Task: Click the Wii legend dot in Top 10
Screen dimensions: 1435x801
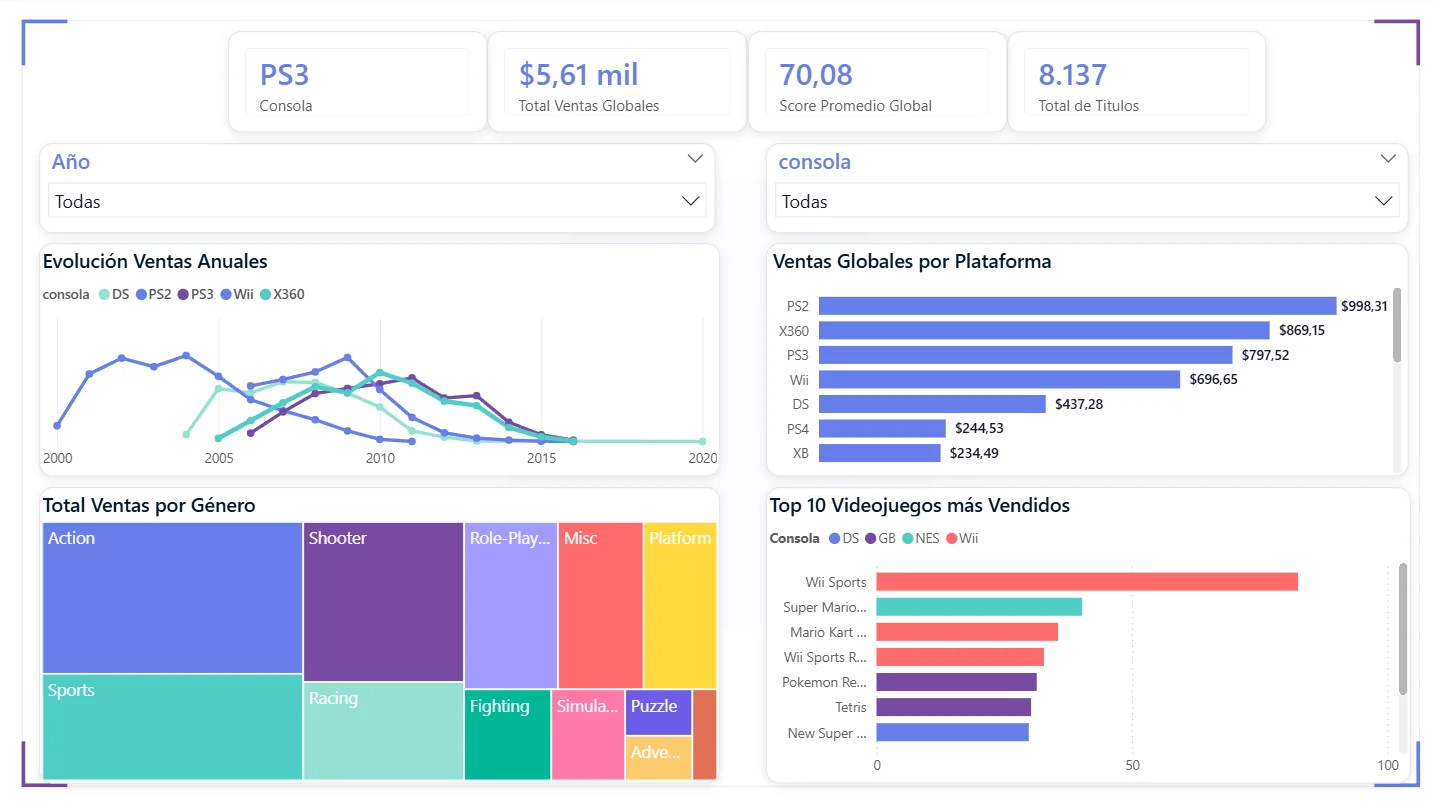Action: tap(950, 539)
